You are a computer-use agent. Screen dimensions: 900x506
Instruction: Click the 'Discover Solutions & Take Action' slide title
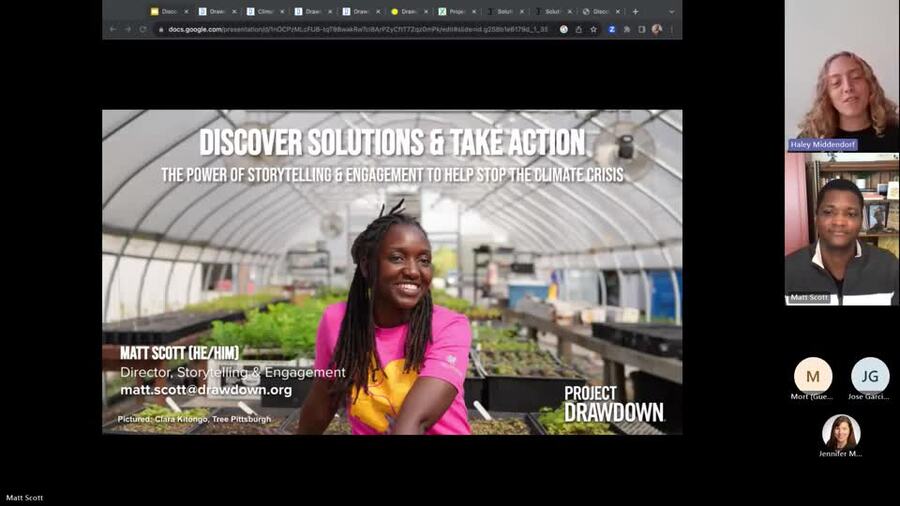click(392, 142)
